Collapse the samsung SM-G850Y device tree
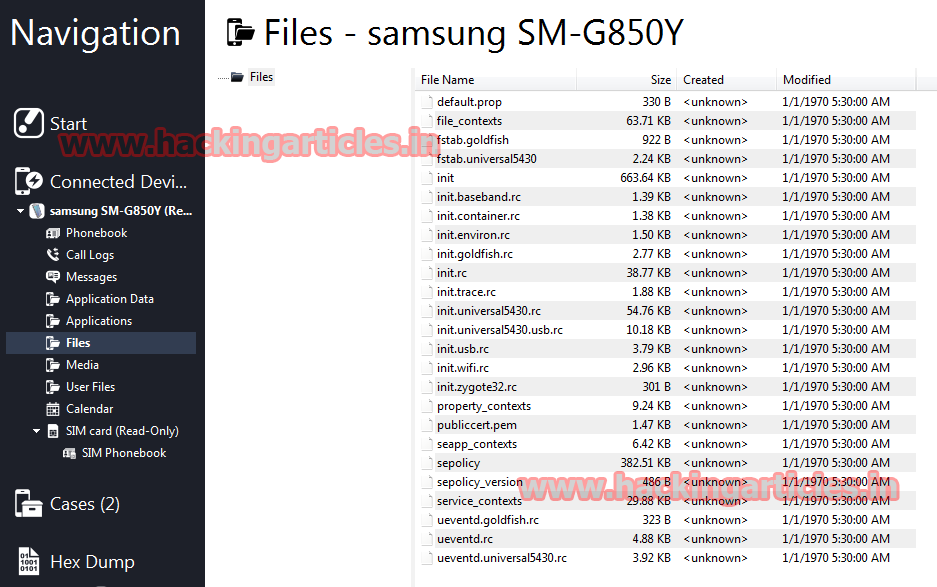Screen dimensions: 937x587 (x=20, y=211)
